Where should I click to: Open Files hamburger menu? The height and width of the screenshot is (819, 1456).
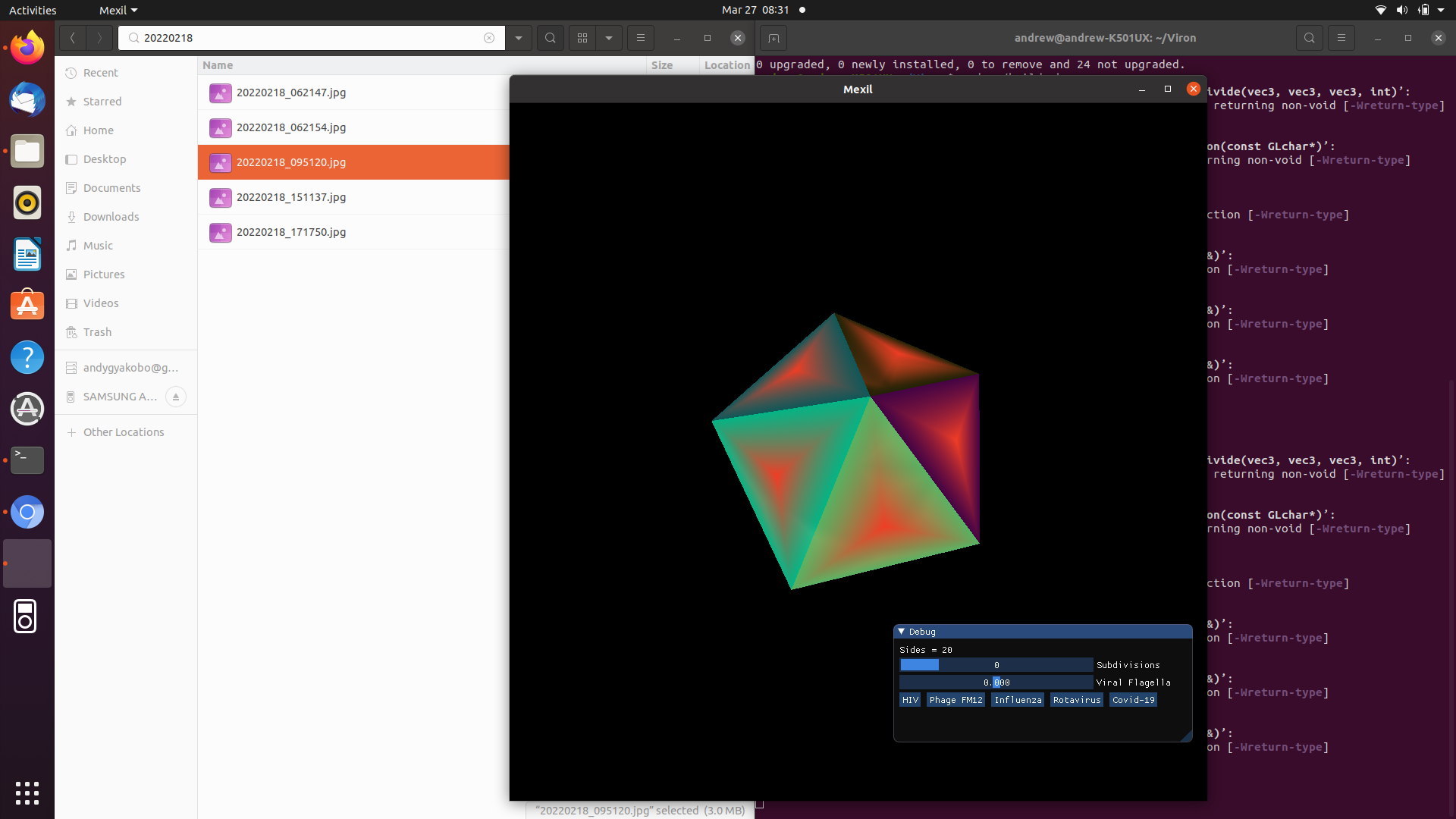coord(641,38)
